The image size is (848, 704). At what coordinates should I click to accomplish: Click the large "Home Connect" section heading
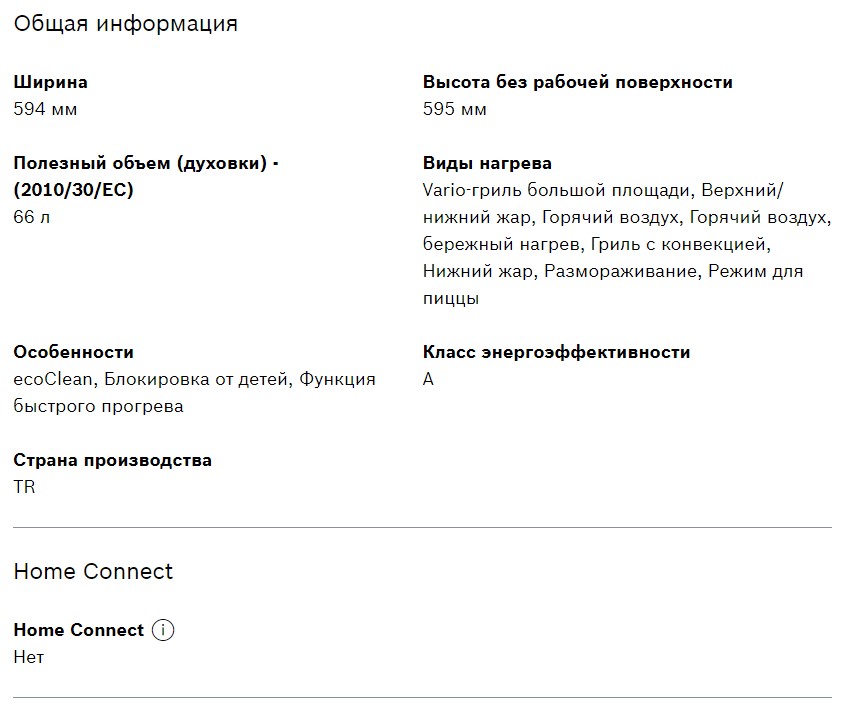93,571
